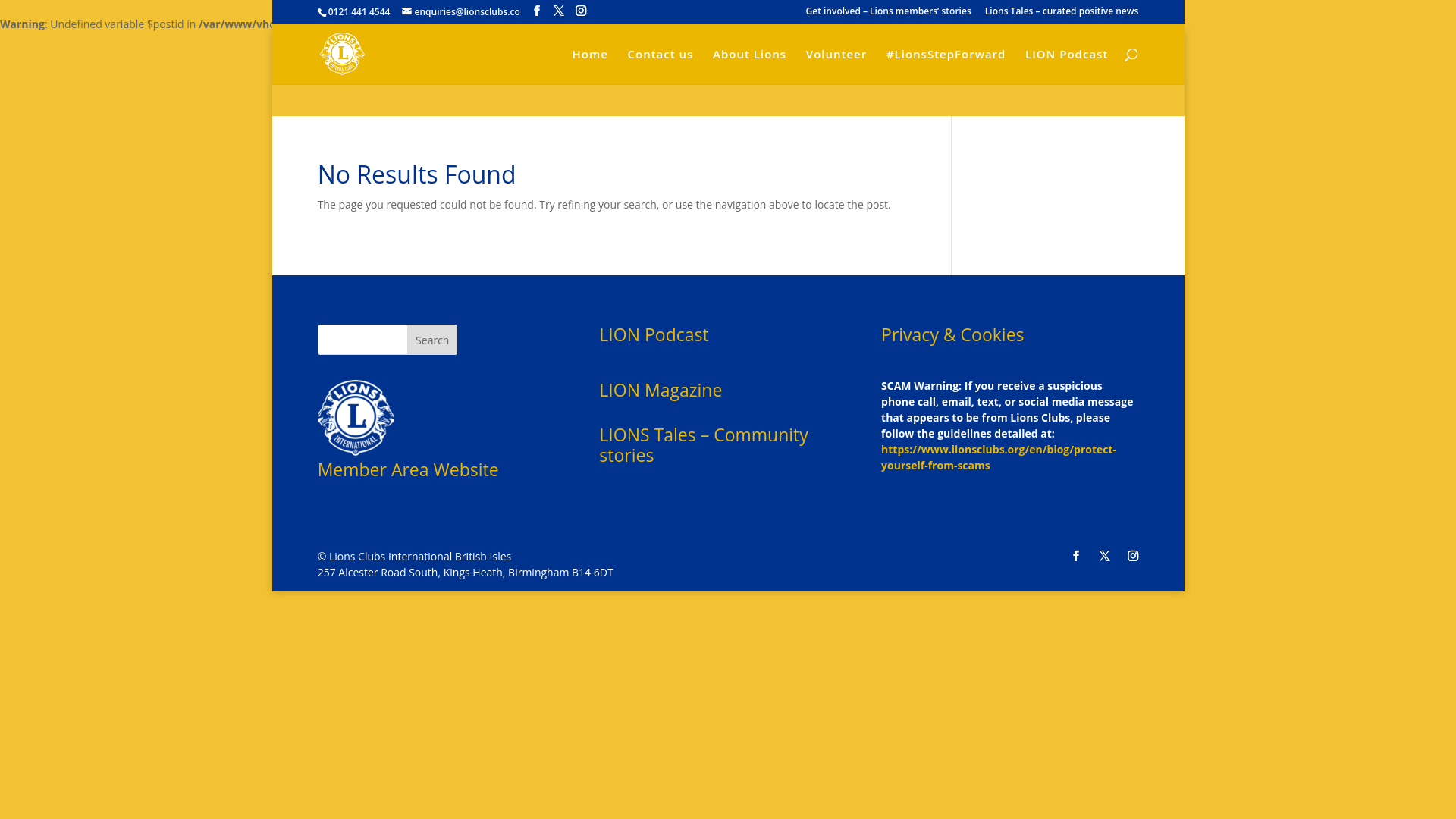The image size is (1456, 819).
Task: Open the Instagram icon in the top bar
Action: click(x=581, y=11)
